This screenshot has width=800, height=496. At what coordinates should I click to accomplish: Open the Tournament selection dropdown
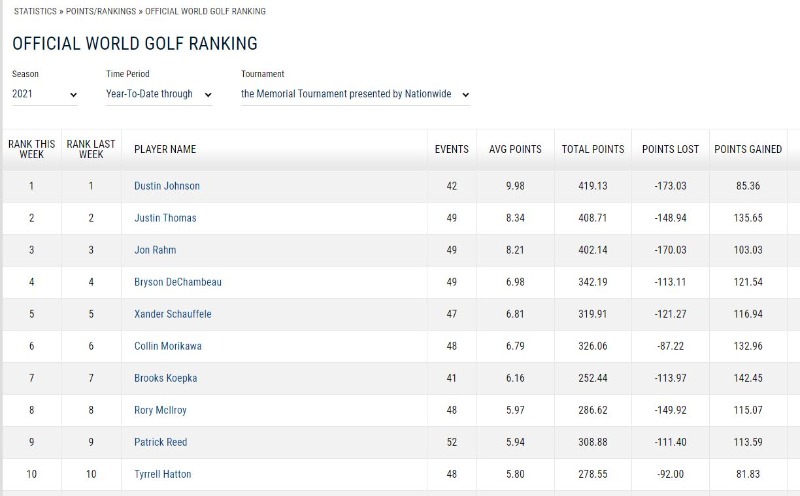click(x=355, y=94)
